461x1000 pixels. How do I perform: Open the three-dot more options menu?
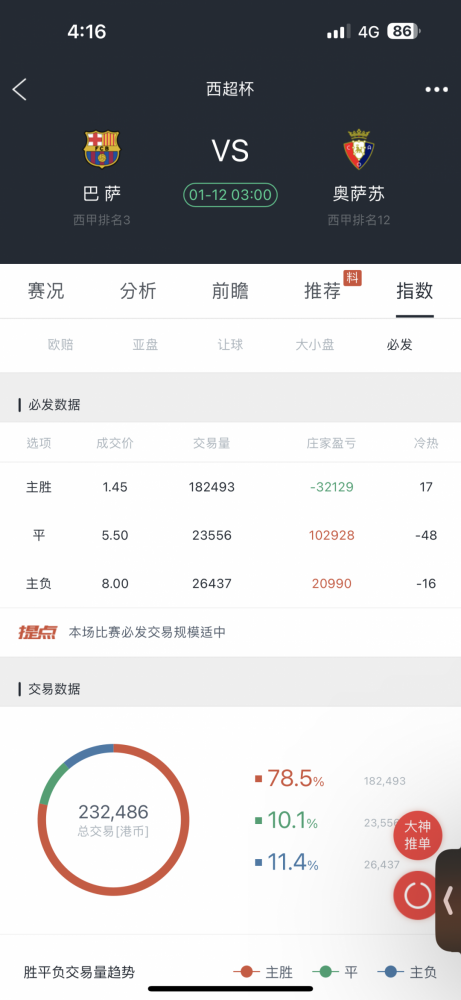(x=437, y=89)
